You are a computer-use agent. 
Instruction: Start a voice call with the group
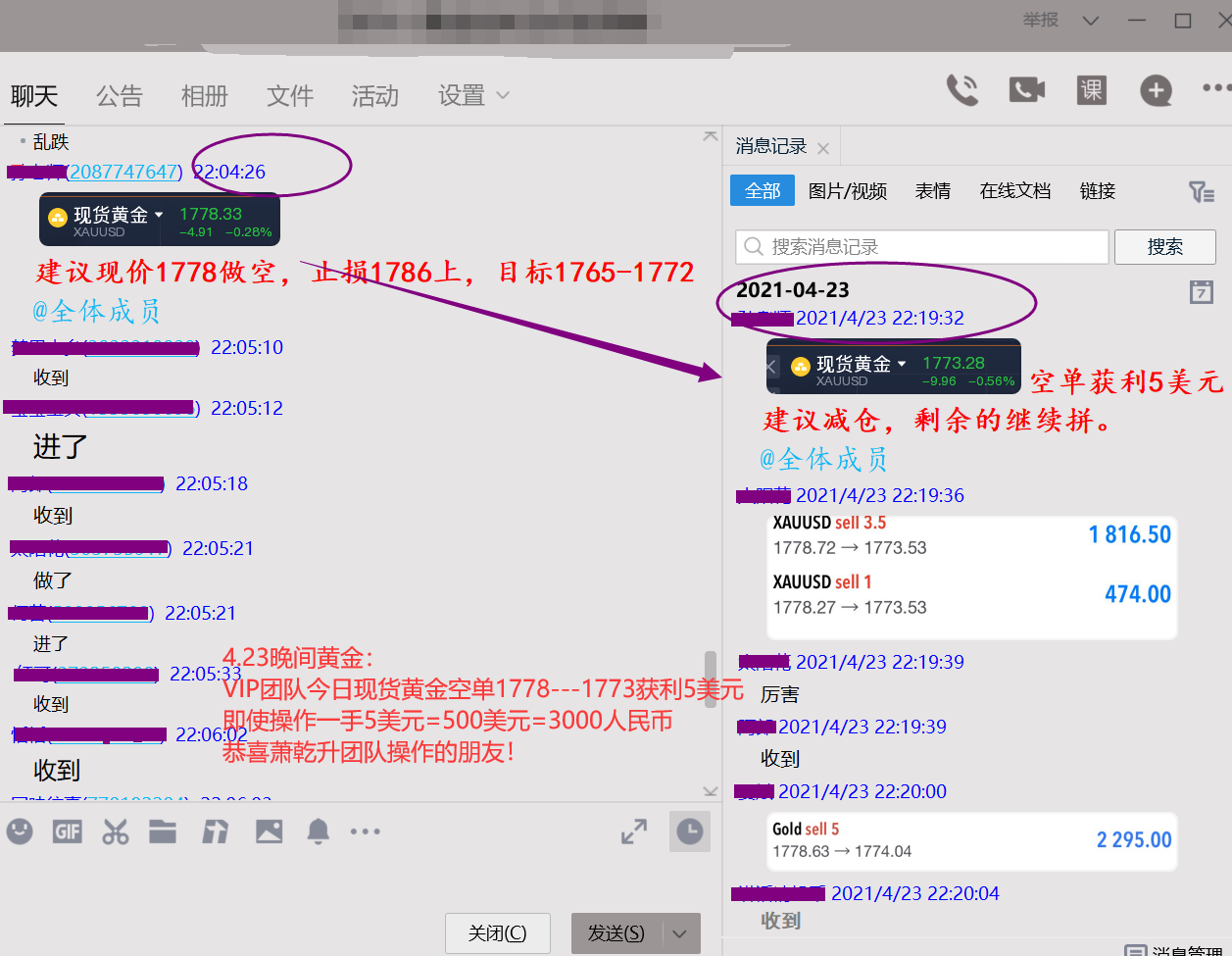[961, 91]
